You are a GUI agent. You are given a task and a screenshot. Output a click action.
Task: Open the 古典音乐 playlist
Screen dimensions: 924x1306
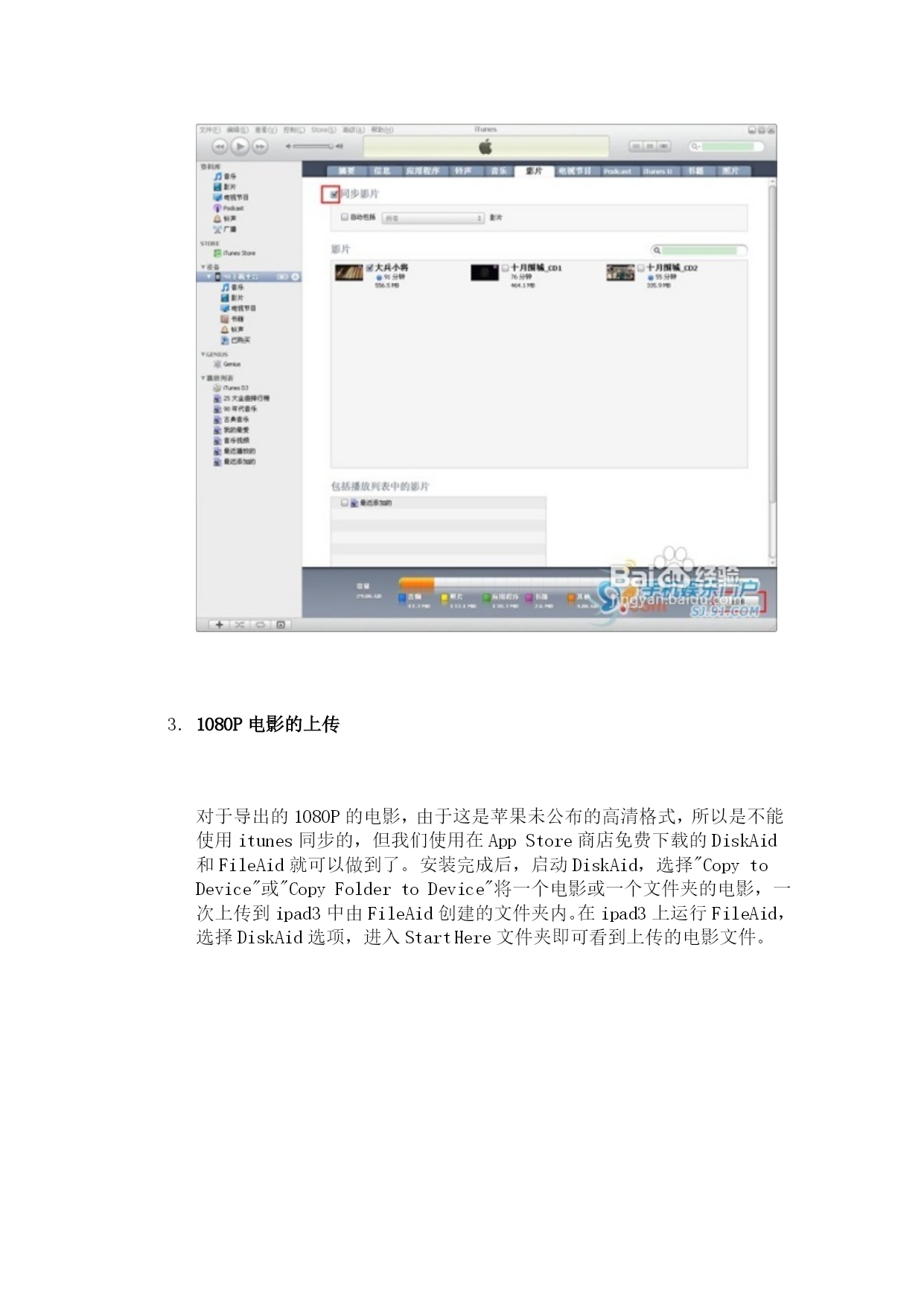pyautogui.click(x=232, y=419)
